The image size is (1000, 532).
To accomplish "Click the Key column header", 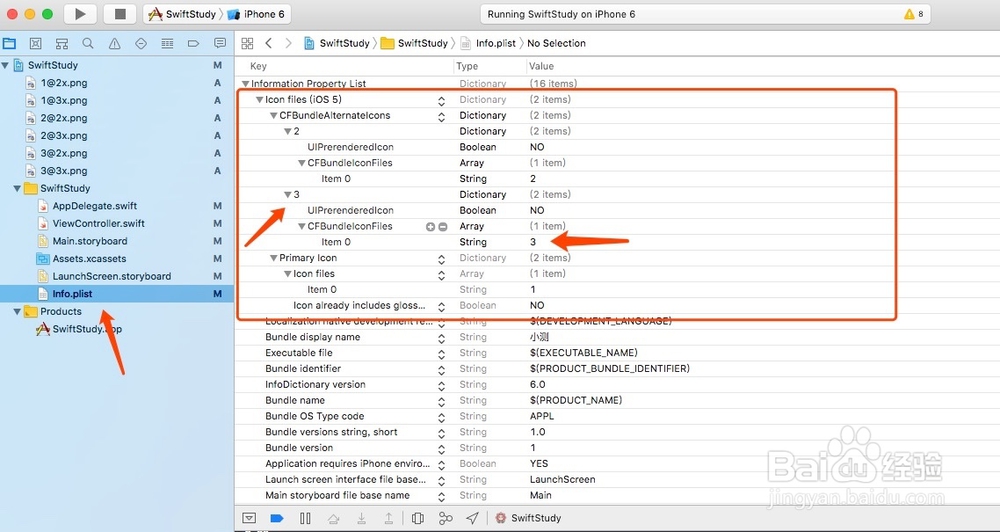I will (258, 66).
